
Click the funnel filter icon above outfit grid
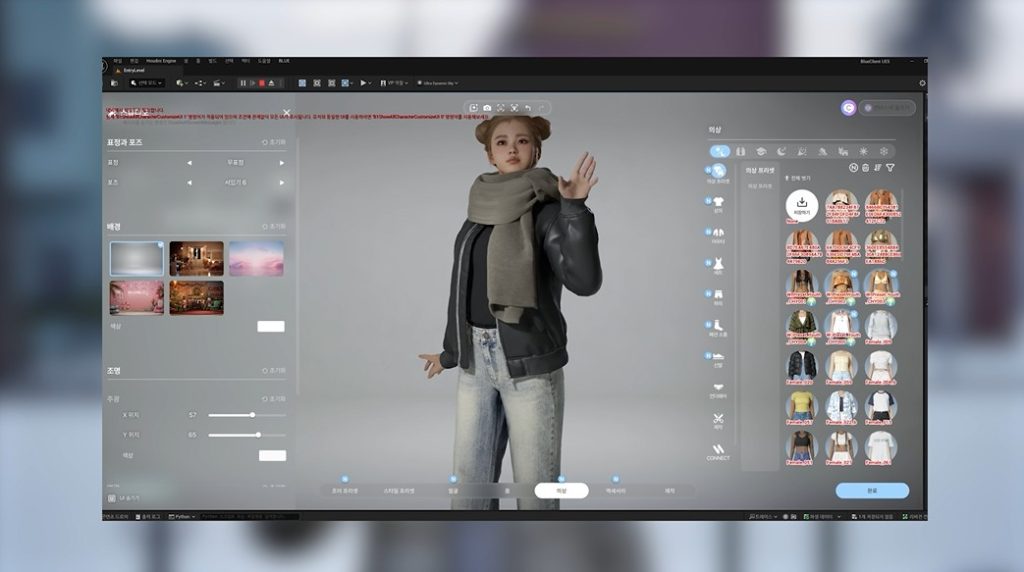[890, 168]
